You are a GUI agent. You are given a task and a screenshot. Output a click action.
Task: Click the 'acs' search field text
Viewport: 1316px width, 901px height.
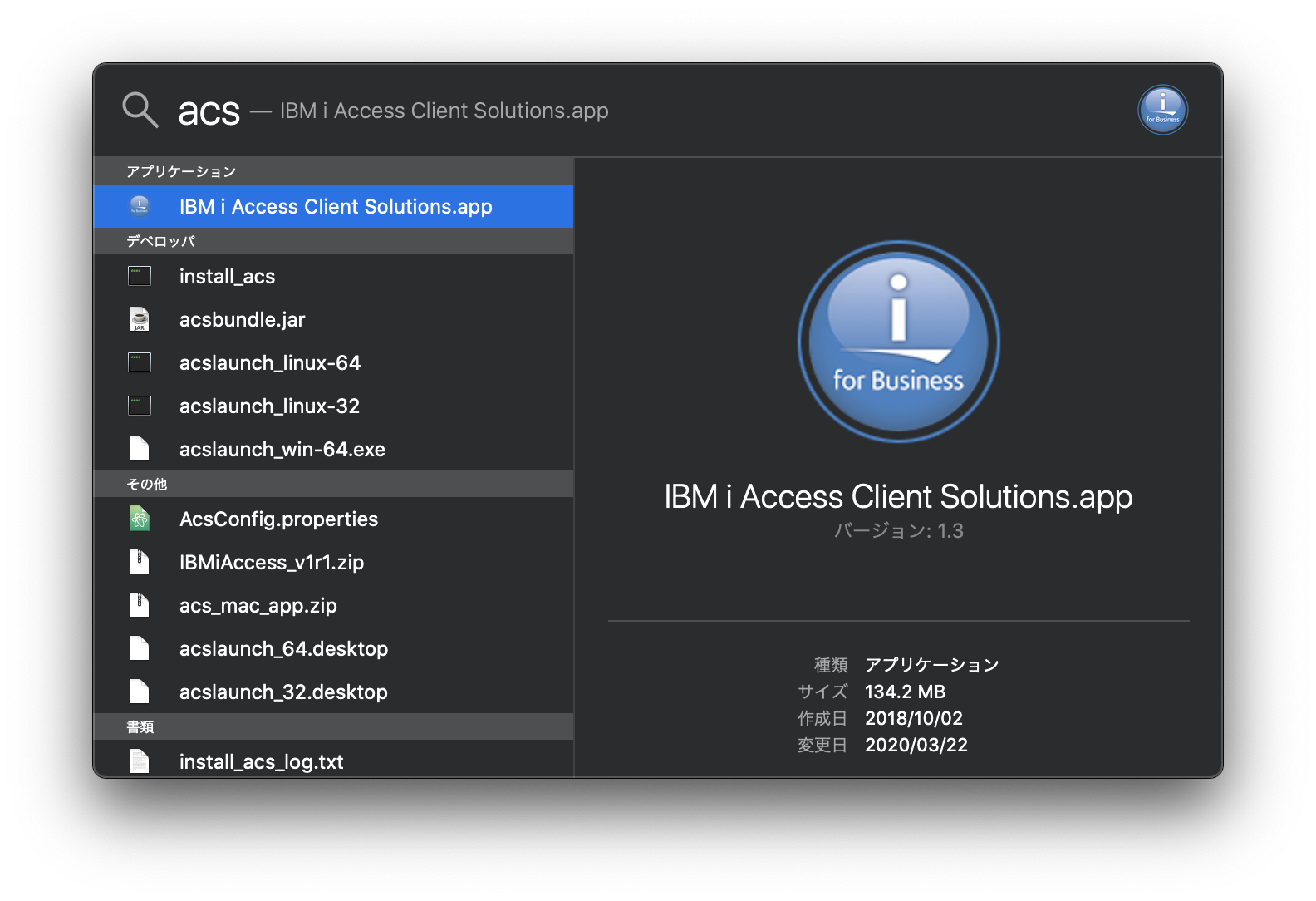tap(209, 111)
